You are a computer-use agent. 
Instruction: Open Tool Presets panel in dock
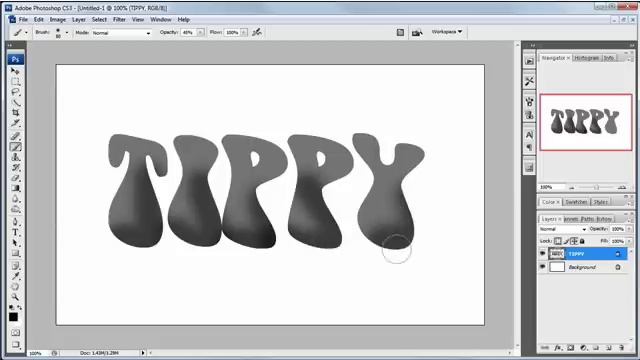coord(529,81)
